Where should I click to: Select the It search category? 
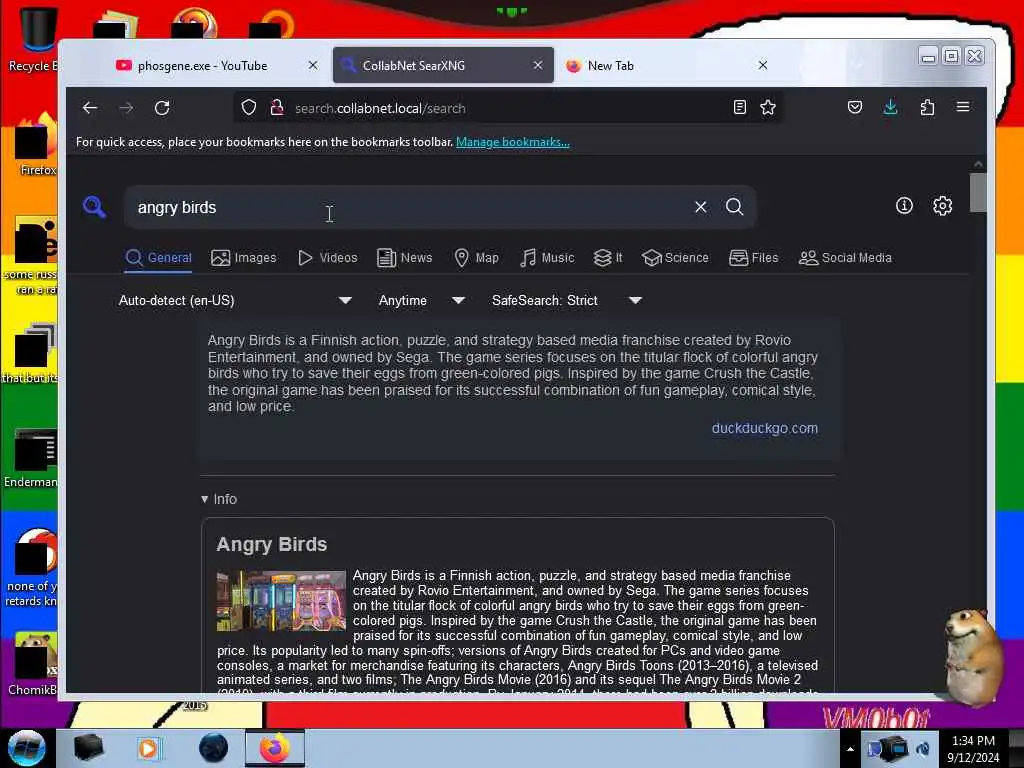(x=608, y=258)
